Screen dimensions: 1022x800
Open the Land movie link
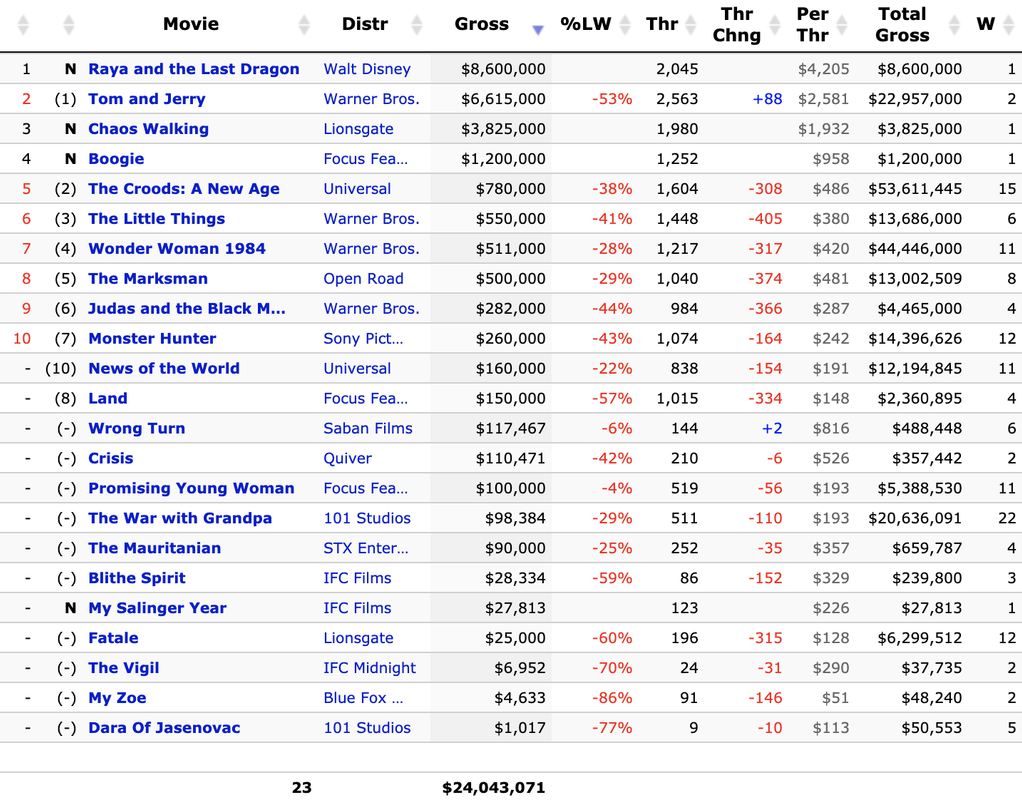click(108, 399)
